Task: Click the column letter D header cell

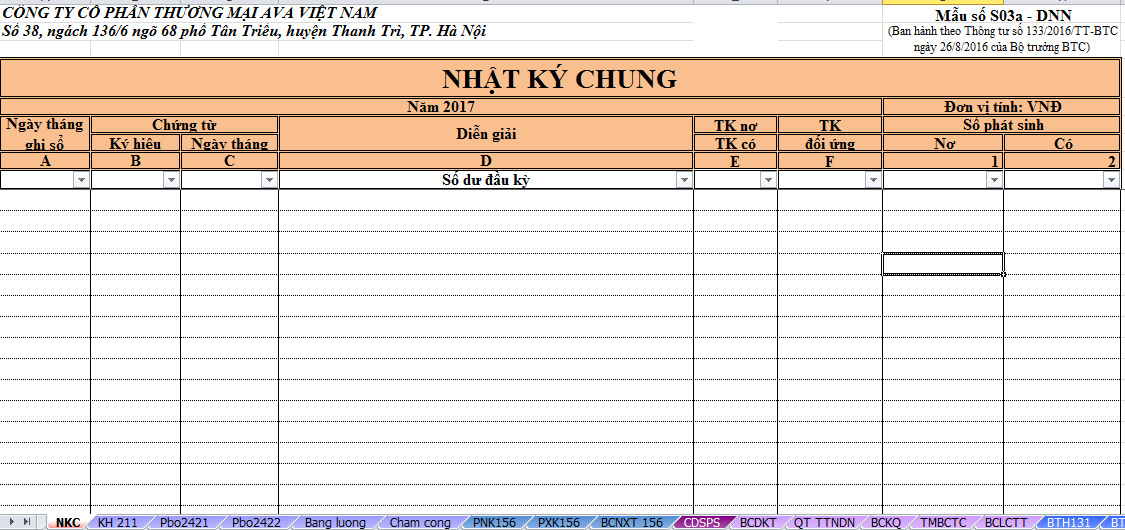Action: (x=486, y=161)
